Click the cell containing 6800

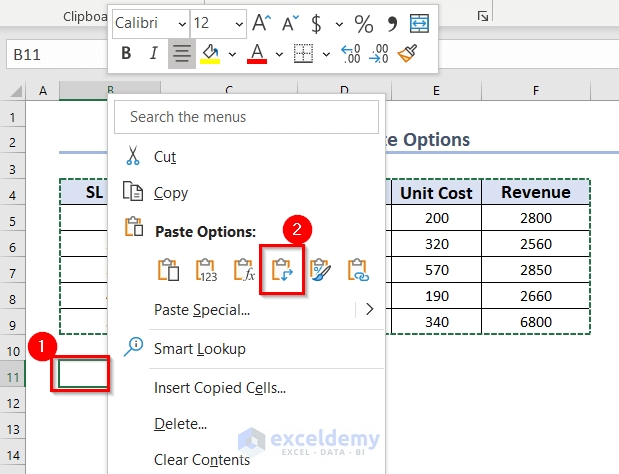click(536, 322)
